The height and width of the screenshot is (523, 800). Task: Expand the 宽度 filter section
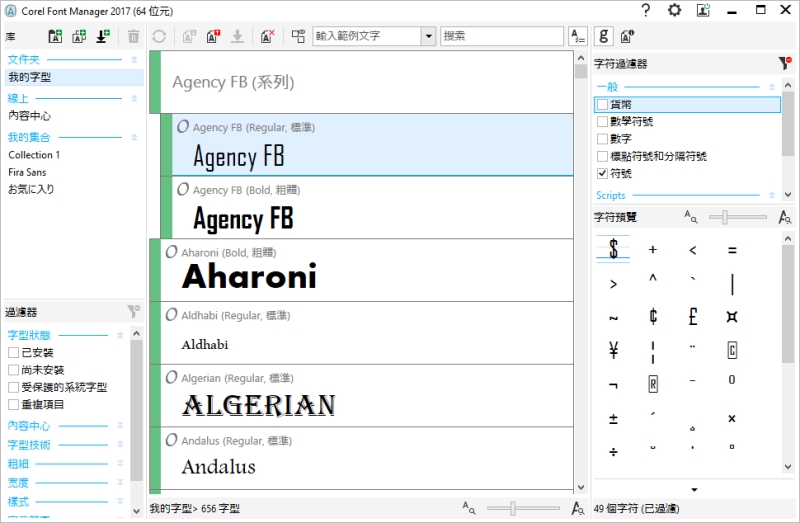pos(120,482)
